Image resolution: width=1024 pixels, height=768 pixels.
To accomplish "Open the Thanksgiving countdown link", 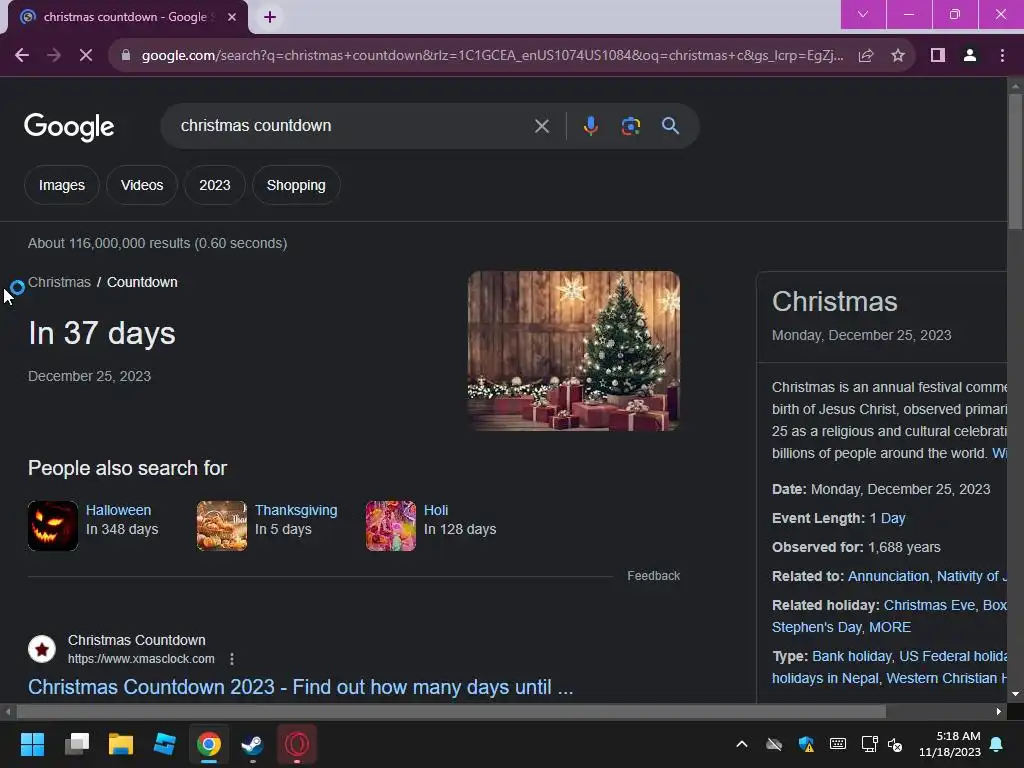I will coord(296,510).
